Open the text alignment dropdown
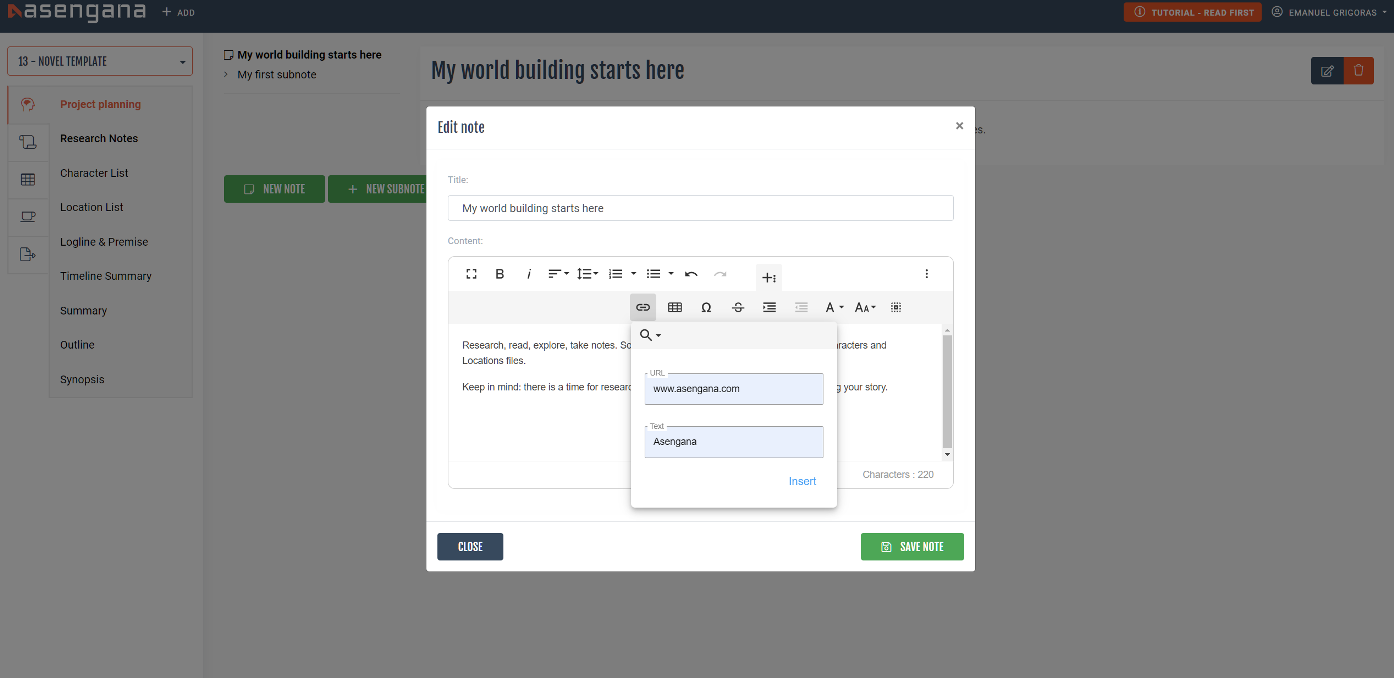Image resolution: width=1394 pixels, height=678 pixels. (558, 273)
